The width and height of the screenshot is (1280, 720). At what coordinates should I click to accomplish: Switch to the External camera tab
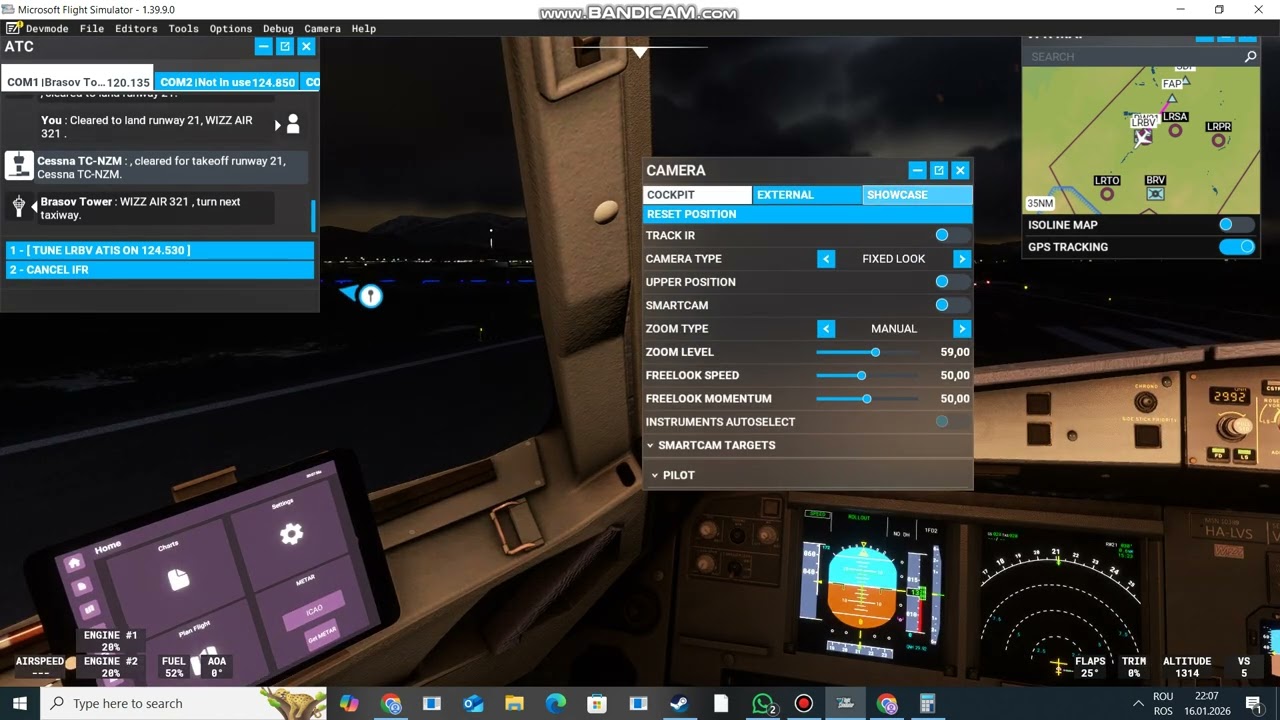[807, 195]
